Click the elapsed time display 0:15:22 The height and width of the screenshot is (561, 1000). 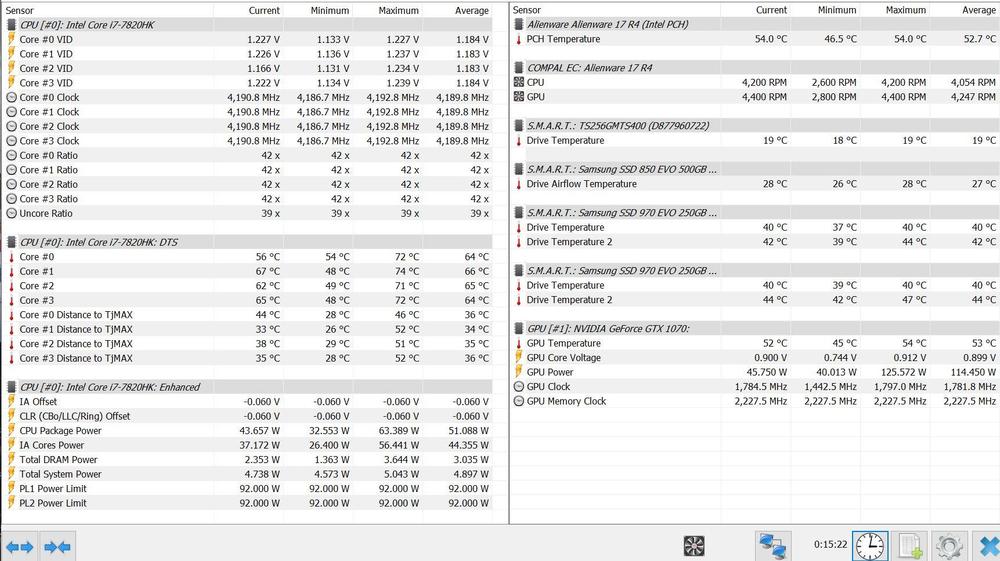pos(830,545)
